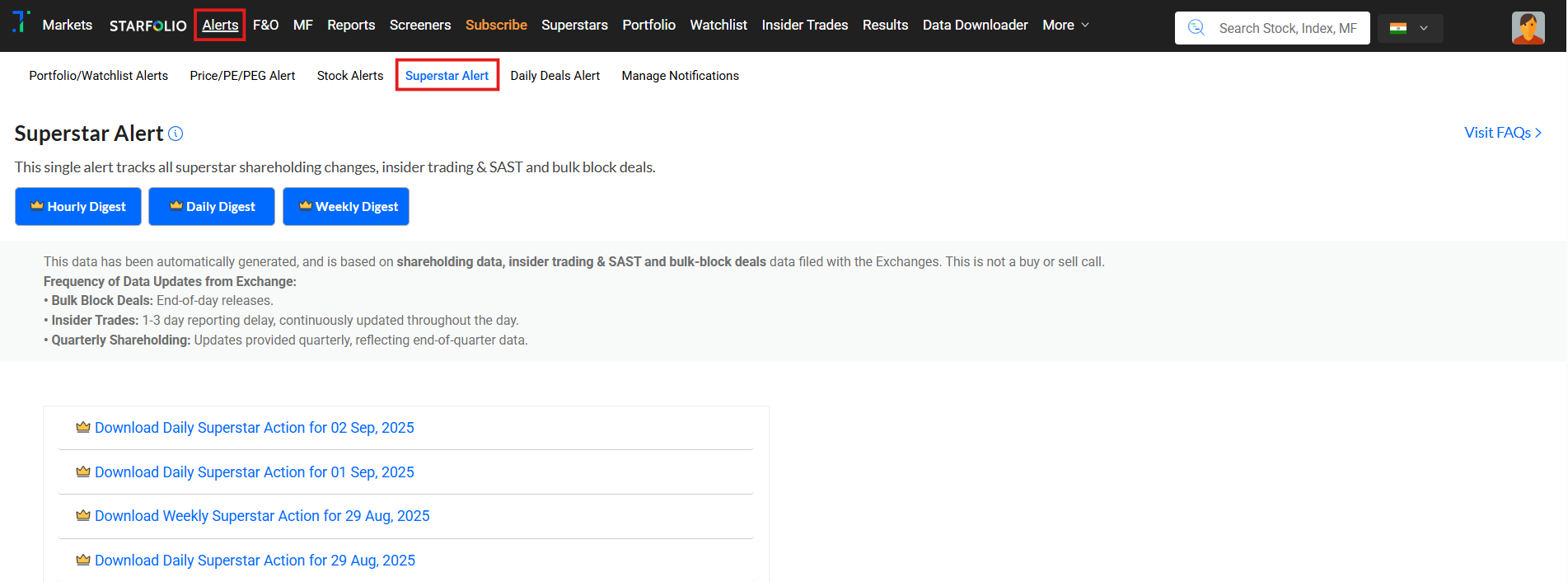Viewport: 1568px width, 582px height.
Task: Click crown icon on Hourly Digest
Action: [37, 206]
